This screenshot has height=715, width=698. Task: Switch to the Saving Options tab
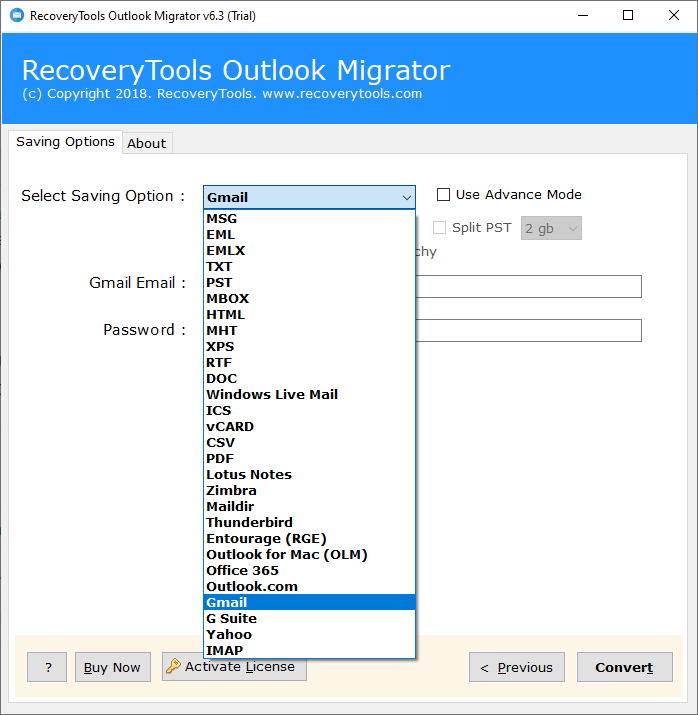[x=65, y=142]
